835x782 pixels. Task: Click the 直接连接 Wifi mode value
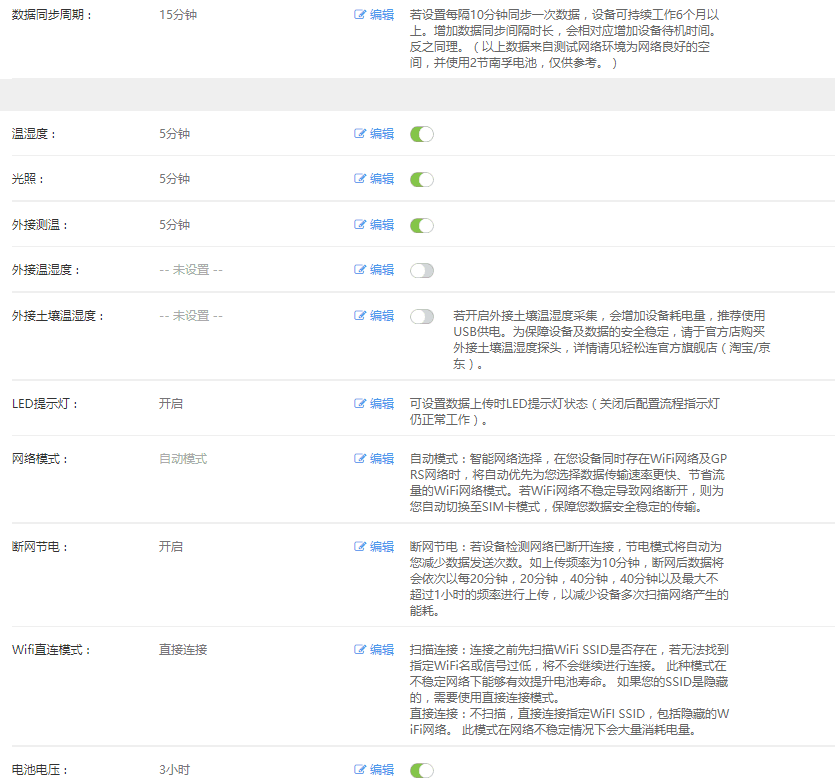pyautogui.click(x=183, y=650)
